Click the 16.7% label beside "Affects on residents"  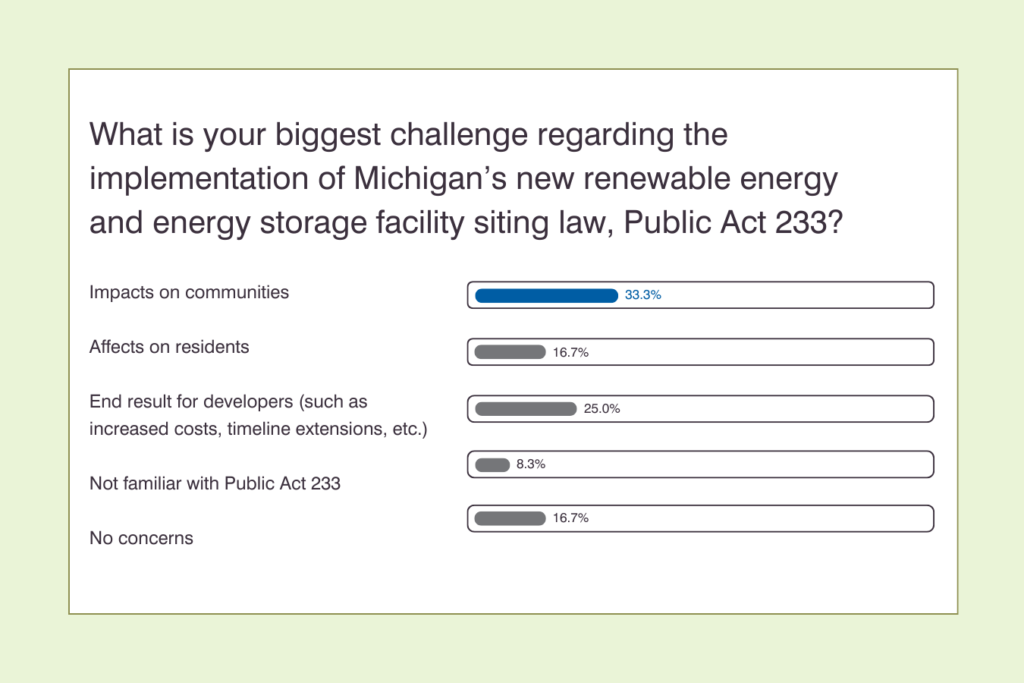click(570, 352)
